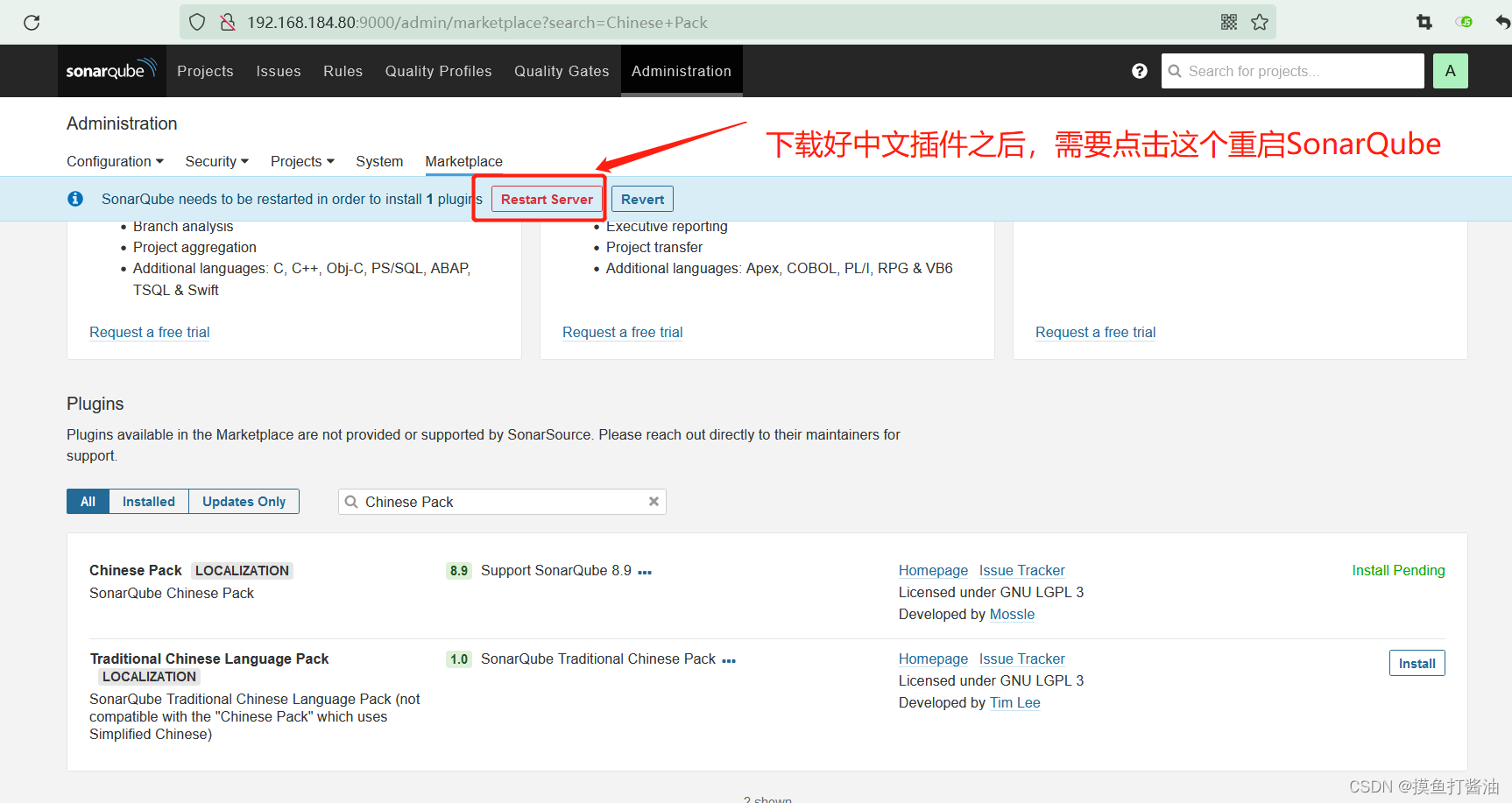Open the green browser extension icon
The image size is (1512, 803).
coord(1464,22)
